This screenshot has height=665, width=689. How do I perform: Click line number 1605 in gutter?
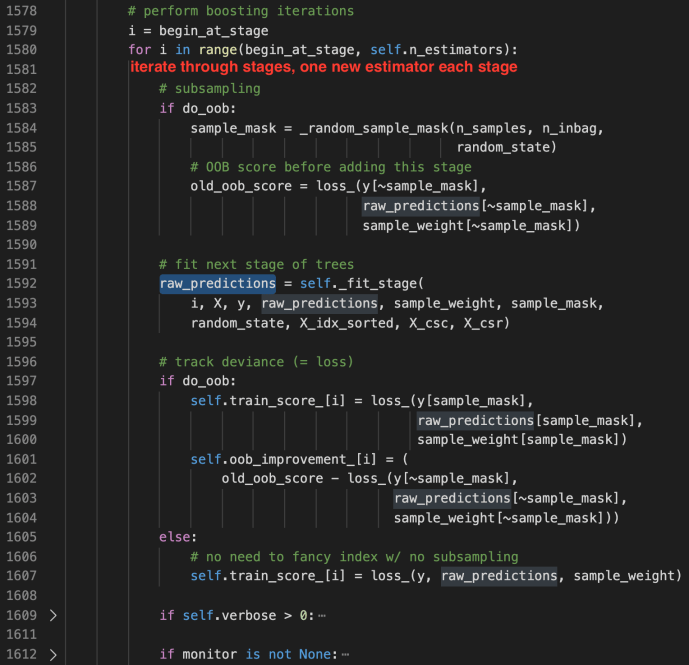tap(22, 537)
